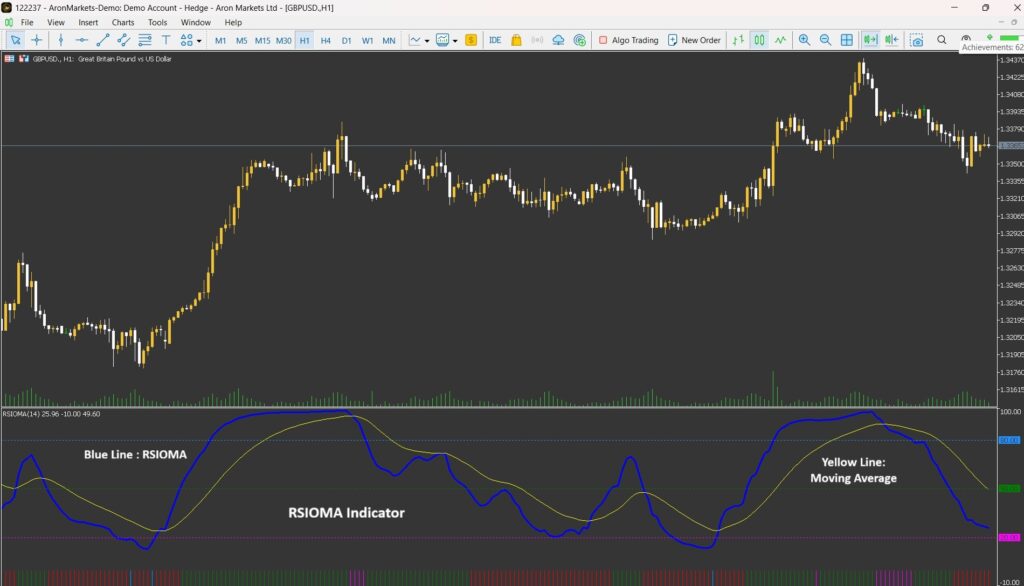Open the templates dropdown arrow
The image size is (1024, 586).
[x=455, y=41]
